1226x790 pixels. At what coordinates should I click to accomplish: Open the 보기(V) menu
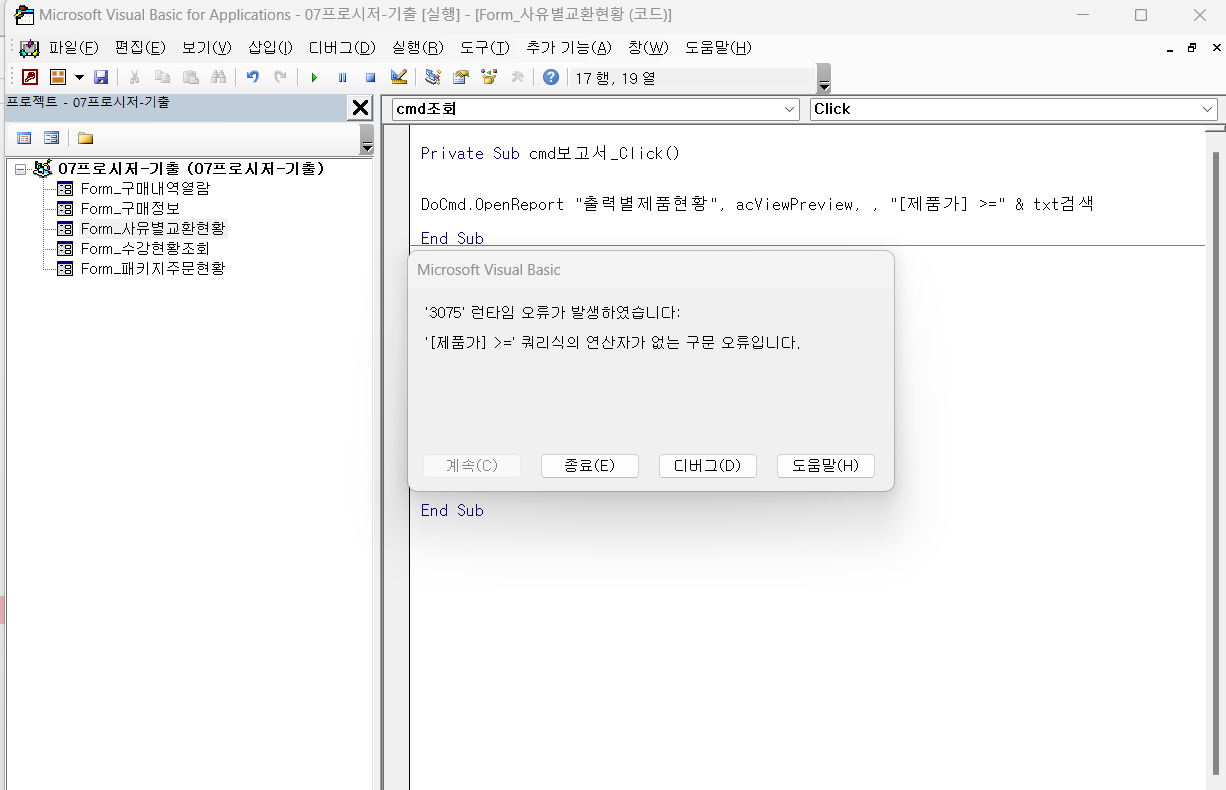click(207, 48)
